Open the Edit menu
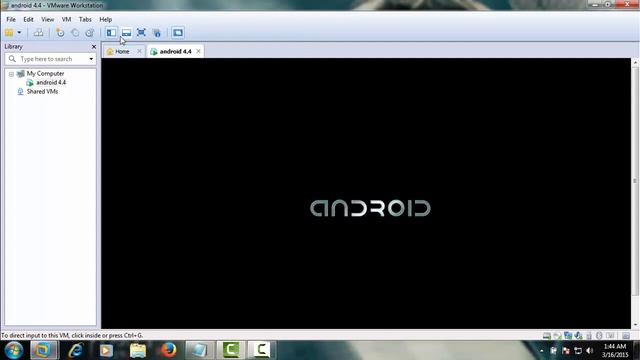640x360 pixels. [x=28, y=19]
